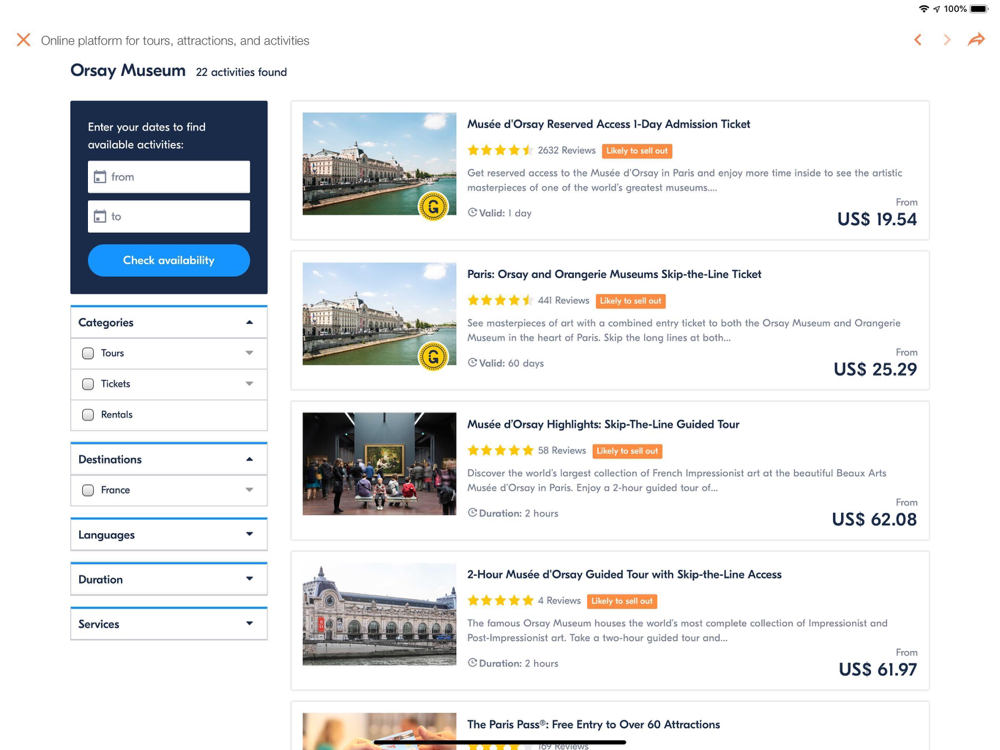Open 2-Hour Musée d'Orsay Guided Tour listing
This screenshot has width=1000, height=750.
click(624, 574)
